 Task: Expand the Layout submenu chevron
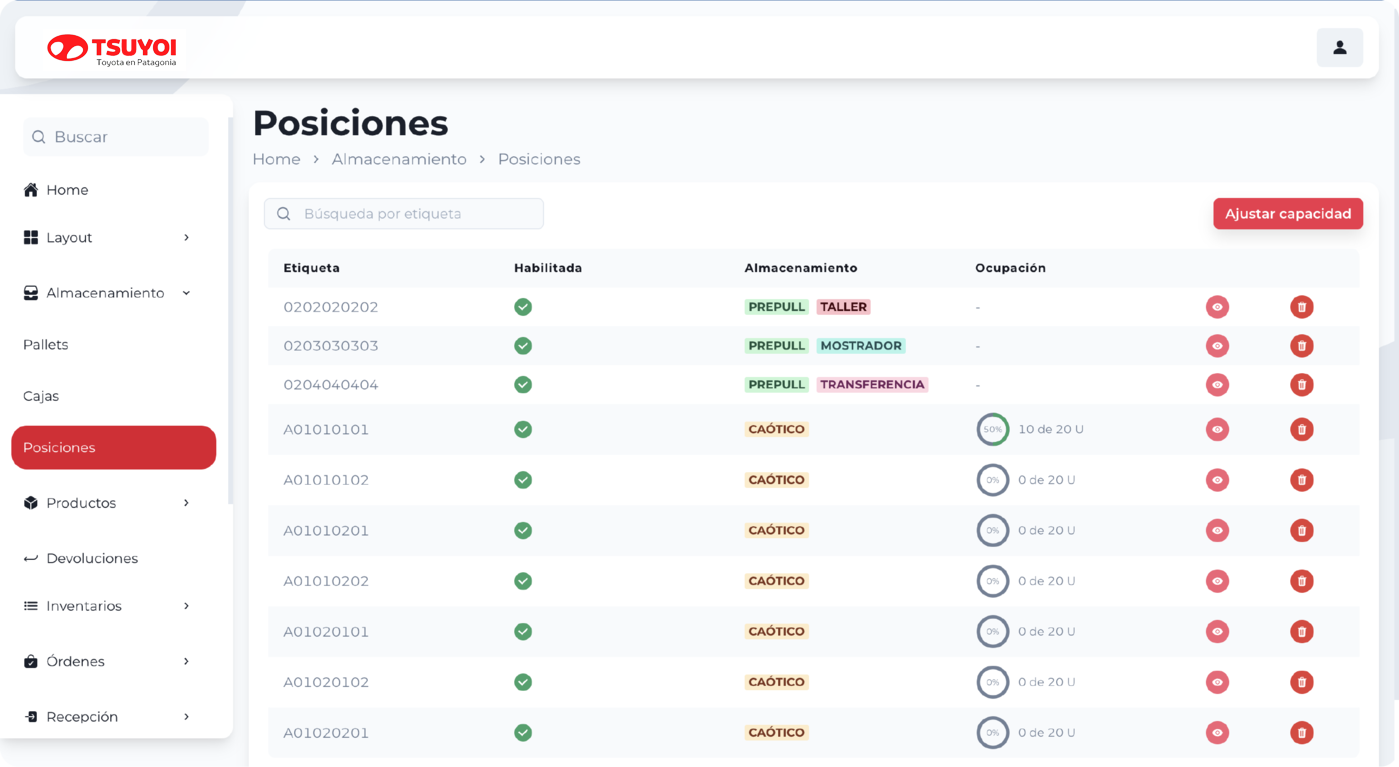click(x=186, y=238)
